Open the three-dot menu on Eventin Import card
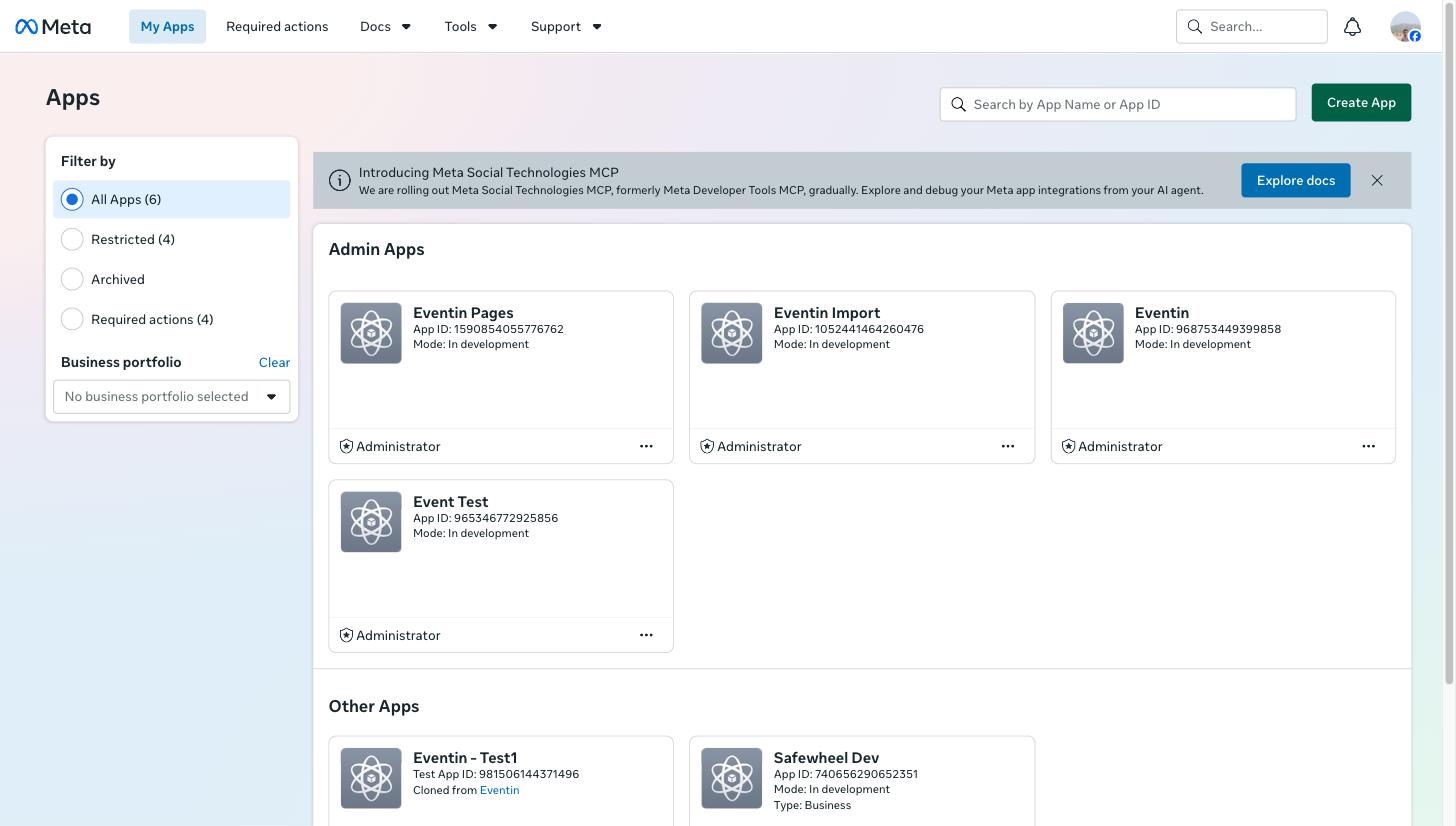1456x826 pixels. pyautogui.click(x=1008, y=446)
